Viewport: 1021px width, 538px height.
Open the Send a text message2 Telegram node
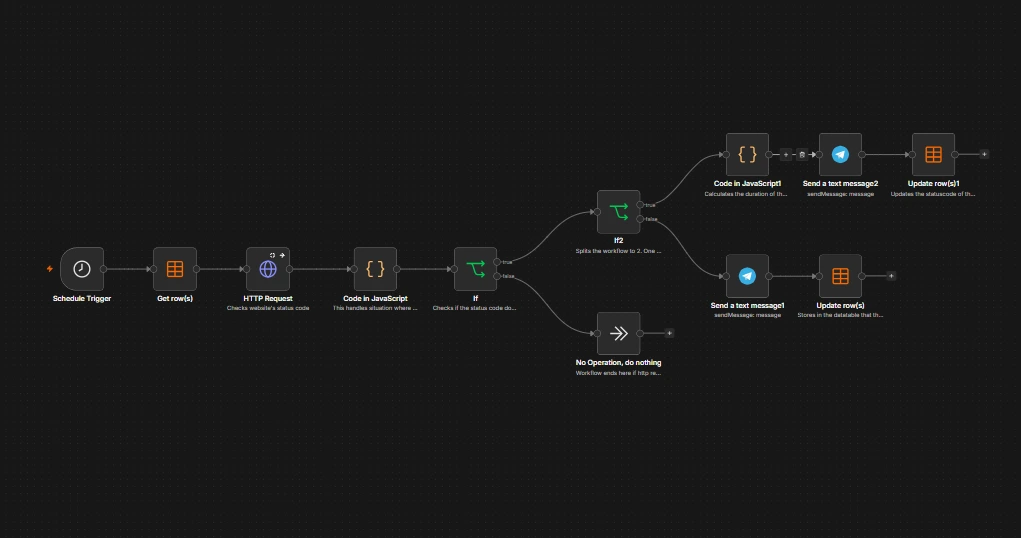click(x=840, y=154)
